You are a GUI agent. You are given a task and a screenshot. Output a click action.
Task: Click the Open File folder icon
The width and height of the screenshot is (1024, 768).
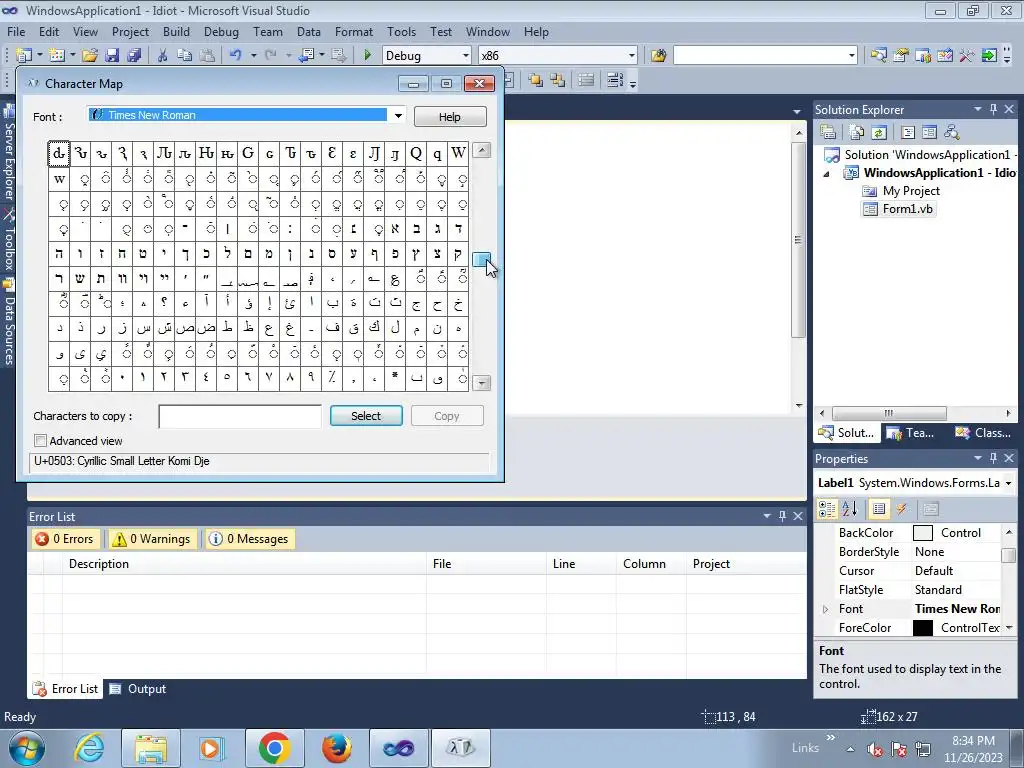(x=90, y=56)
